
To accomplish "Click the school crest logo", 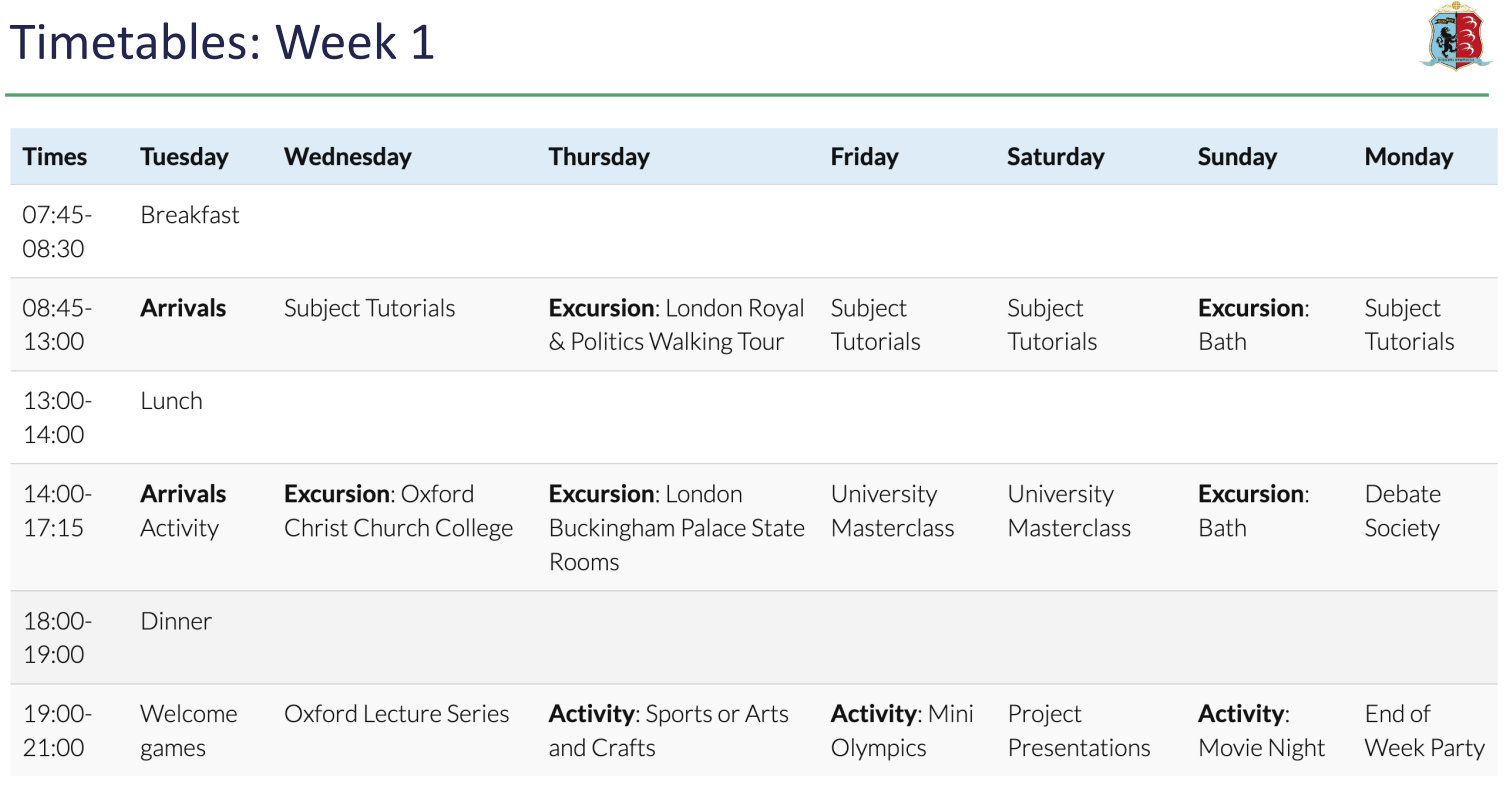I will point(1457,36).
